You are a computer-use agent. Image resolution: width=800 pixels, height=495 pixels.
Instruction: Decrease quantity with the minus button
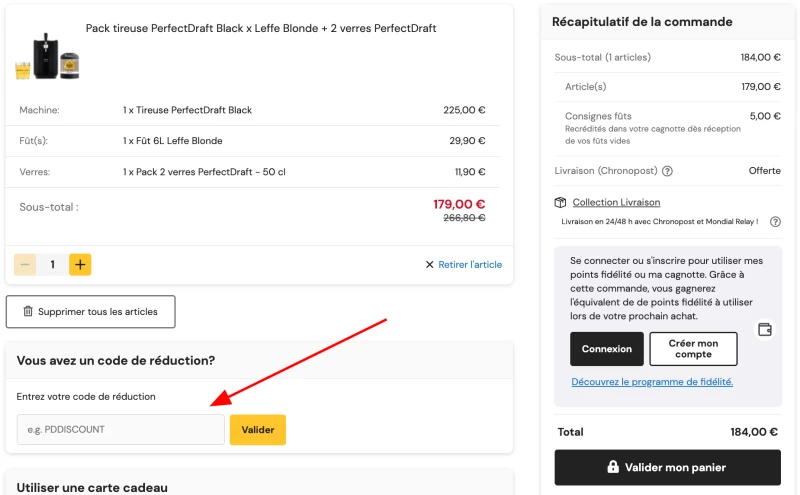[x=25, y=264]
